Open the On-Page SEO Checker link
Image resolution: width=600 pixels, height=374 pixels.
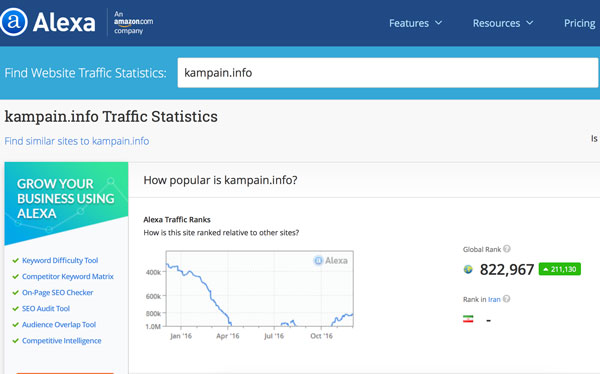click(x=57, y=292)
